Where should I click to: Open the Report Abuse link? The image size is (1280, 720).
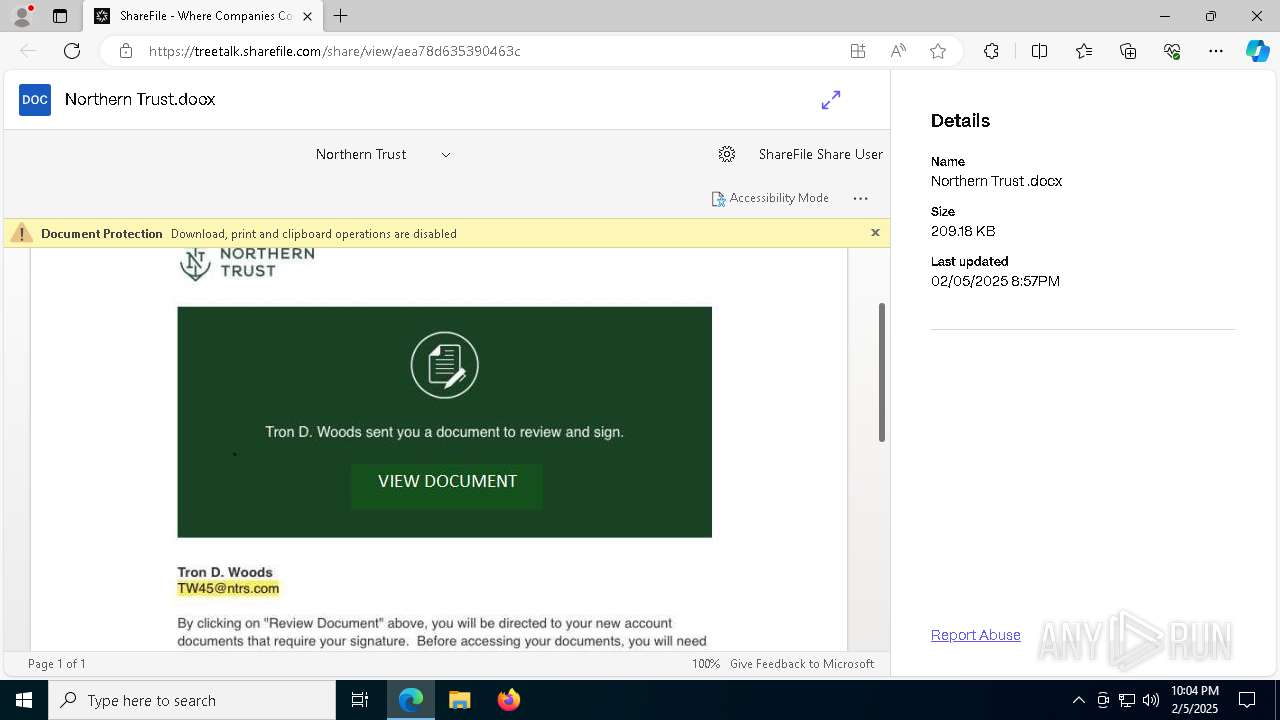pos(976,635)
